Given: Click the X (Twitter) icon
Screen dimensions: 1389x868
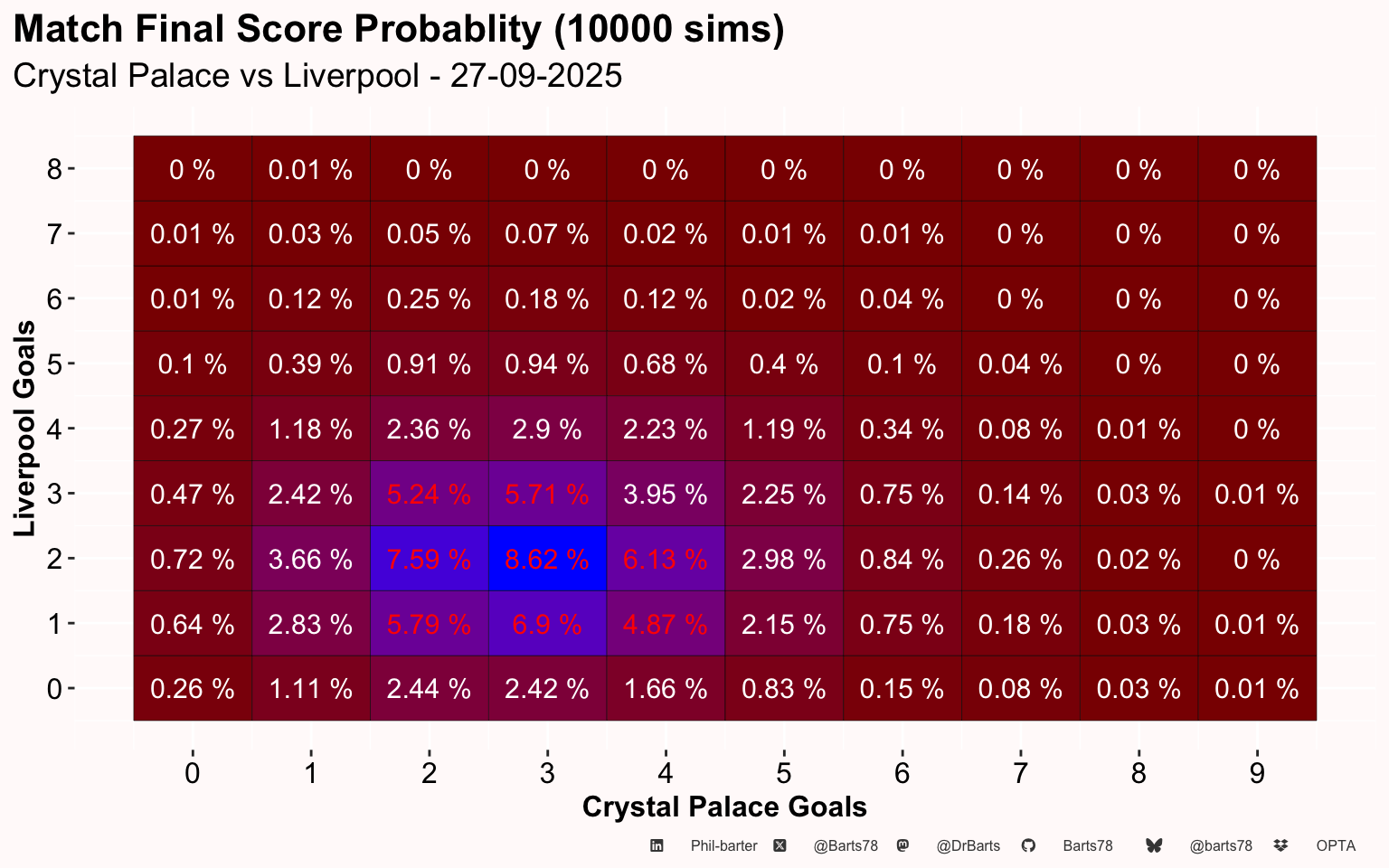Looking at the screenshot, I should pyautogui.click(x=780, y=846).
